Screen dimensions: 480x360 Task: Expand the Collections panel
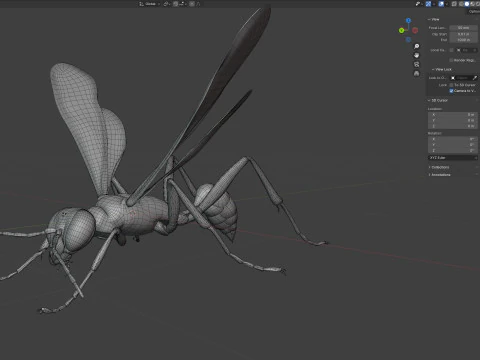click(439, 167)
